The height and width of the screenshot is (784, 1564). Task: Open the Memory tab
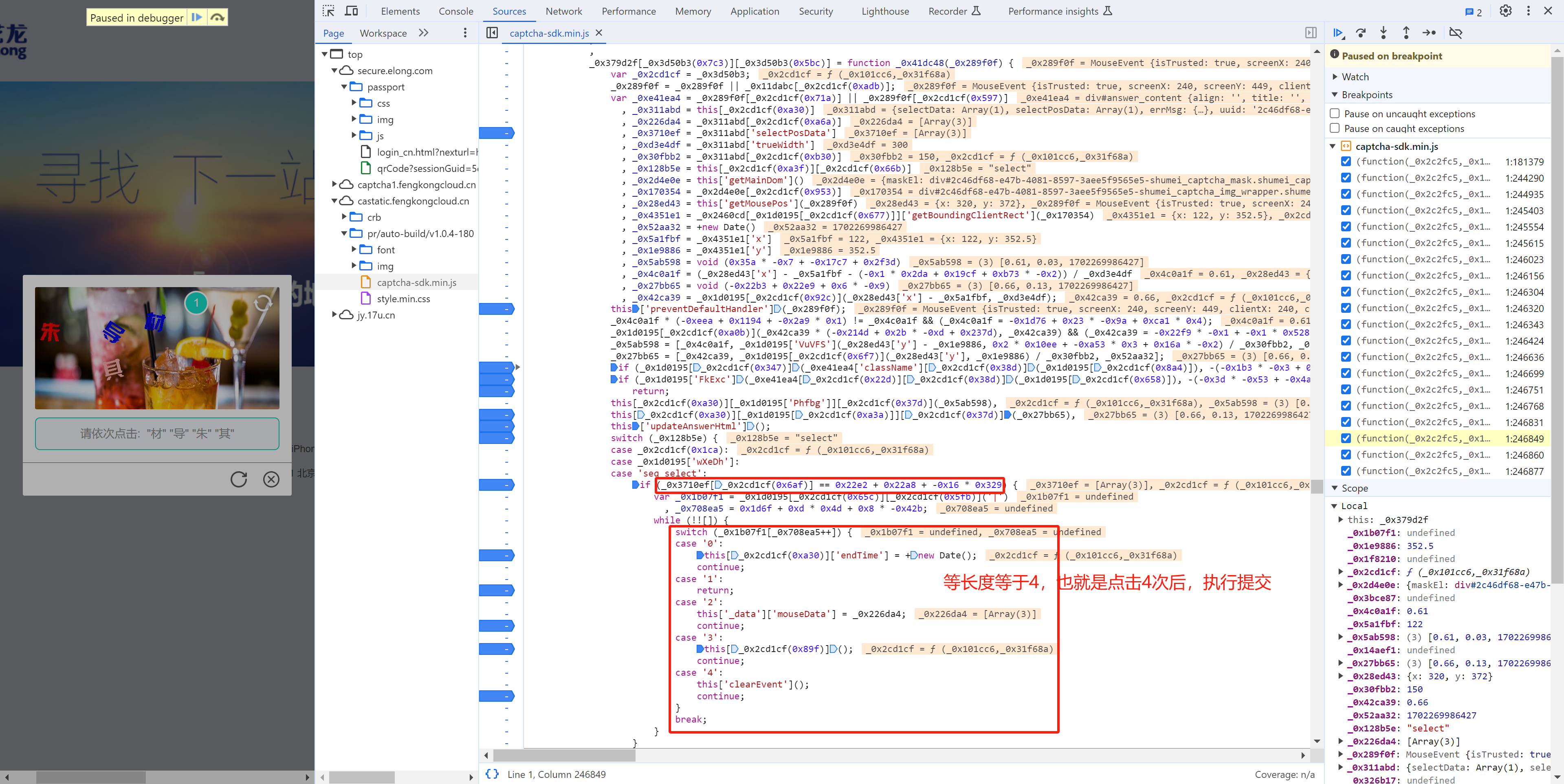coord(693,11)
